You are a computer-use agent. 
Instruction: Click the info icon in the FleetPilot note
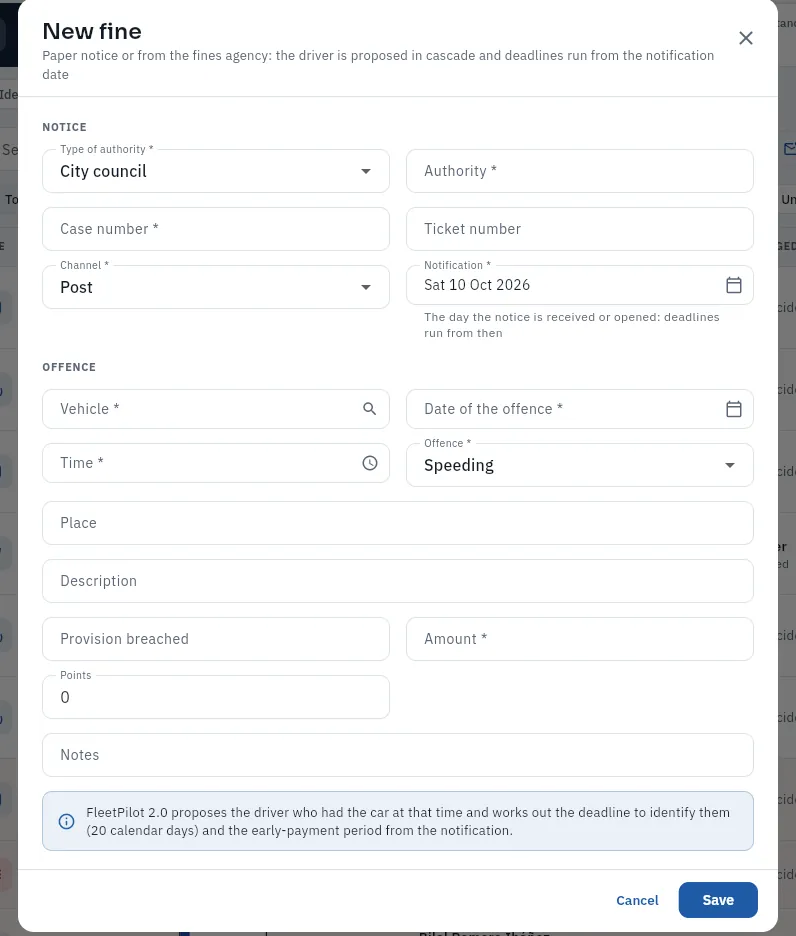[66, 821]
